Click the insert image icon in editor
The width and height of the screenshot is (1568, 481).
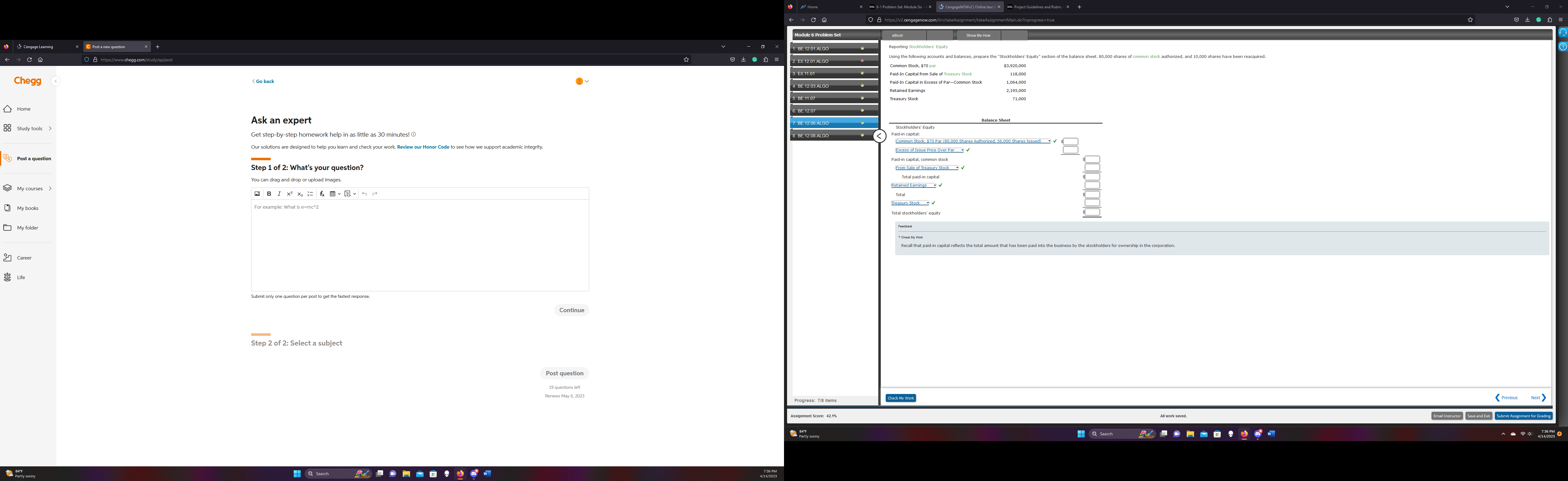(x=258, y=194)
